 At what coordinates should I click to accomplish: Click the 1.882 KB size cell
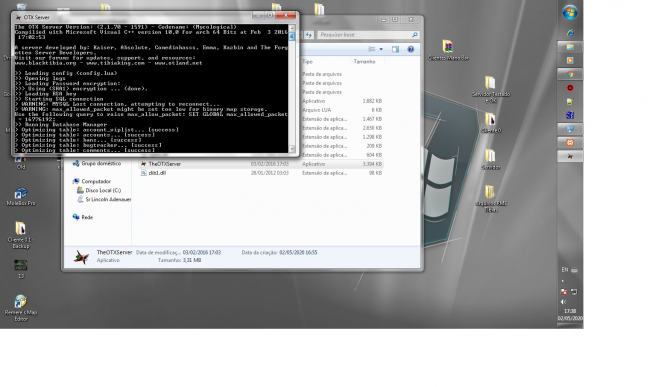[x=372, y=101]
